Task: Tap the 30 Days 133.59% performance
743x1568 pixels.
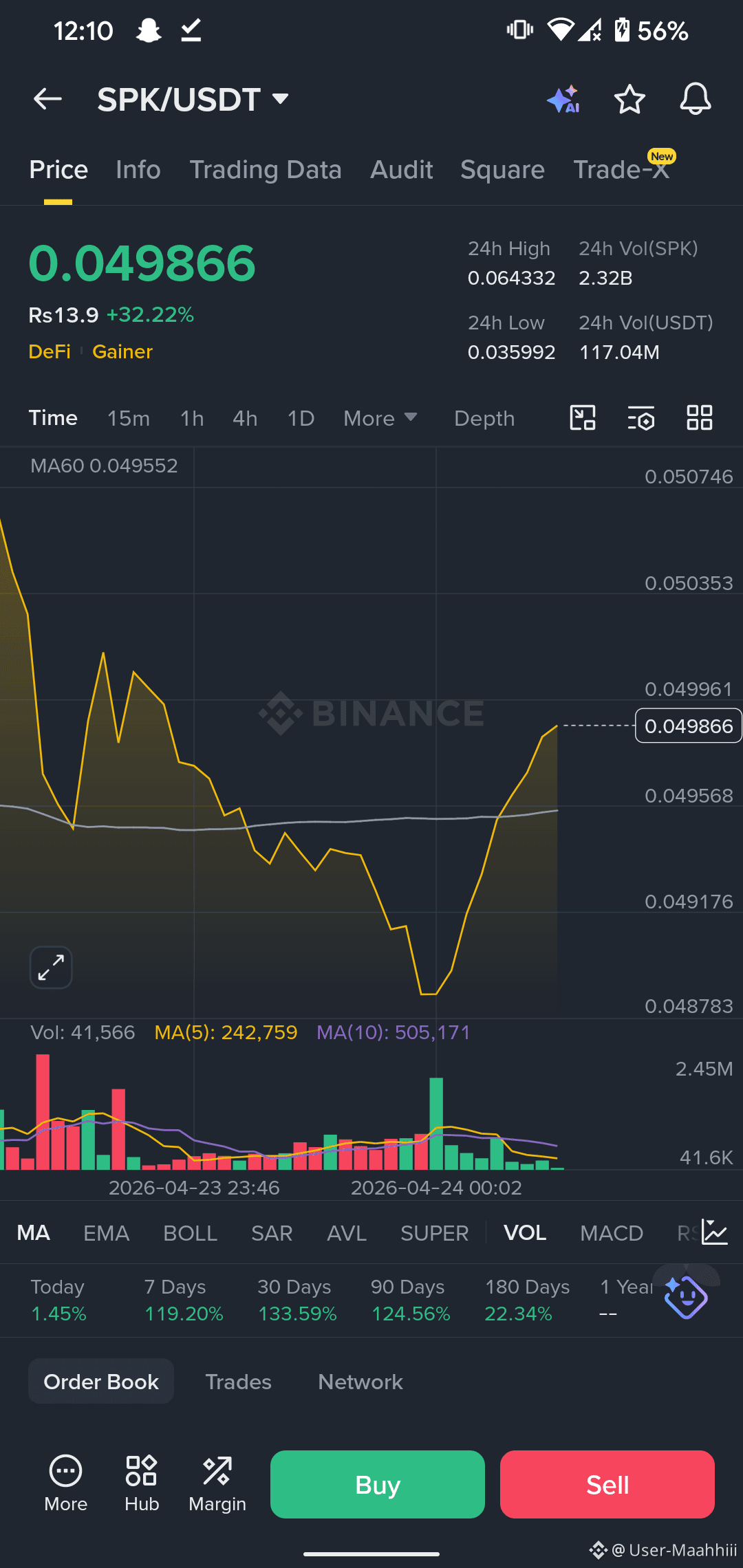Action: (297, 1300)
